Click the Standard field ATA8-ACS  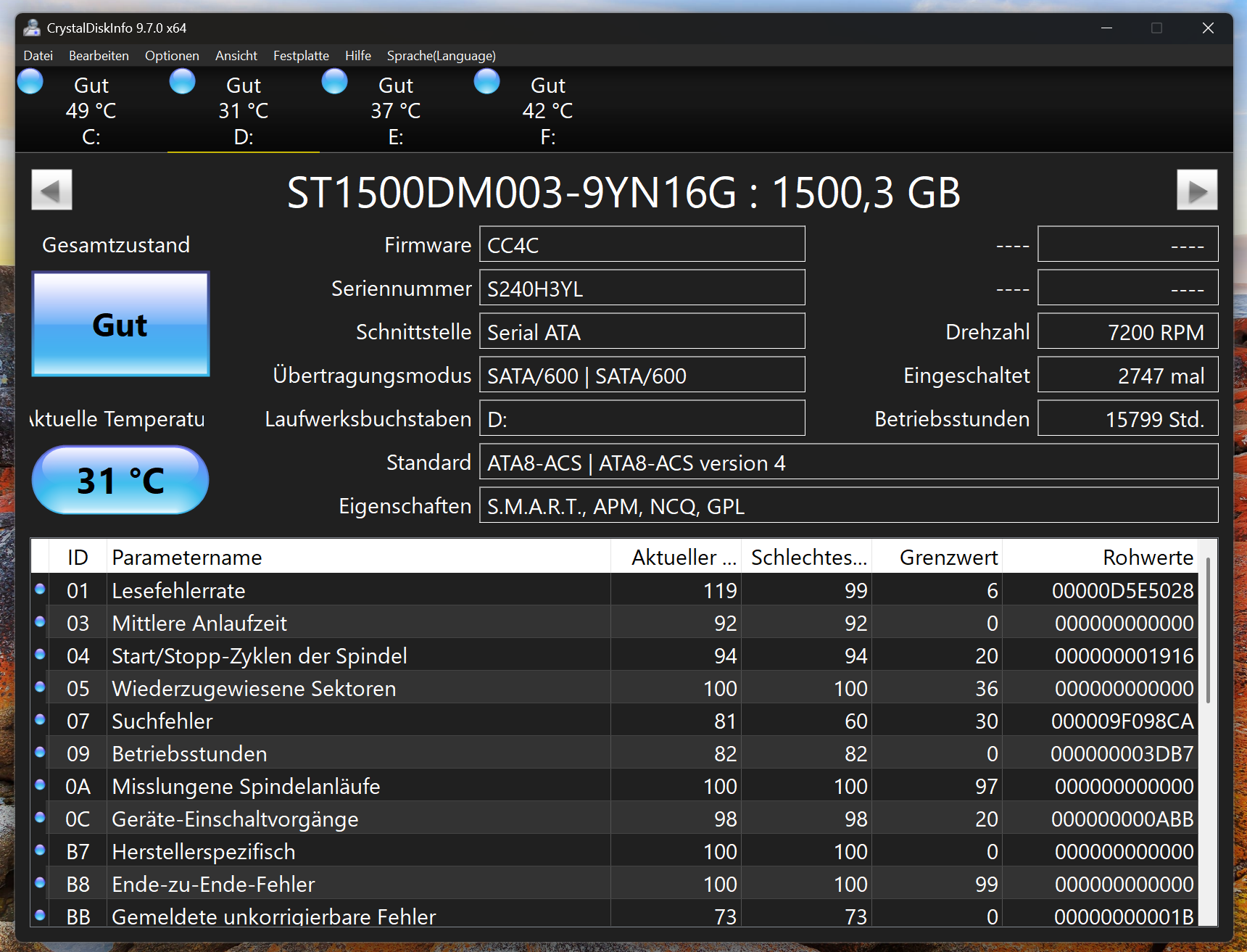coord(849,462)
